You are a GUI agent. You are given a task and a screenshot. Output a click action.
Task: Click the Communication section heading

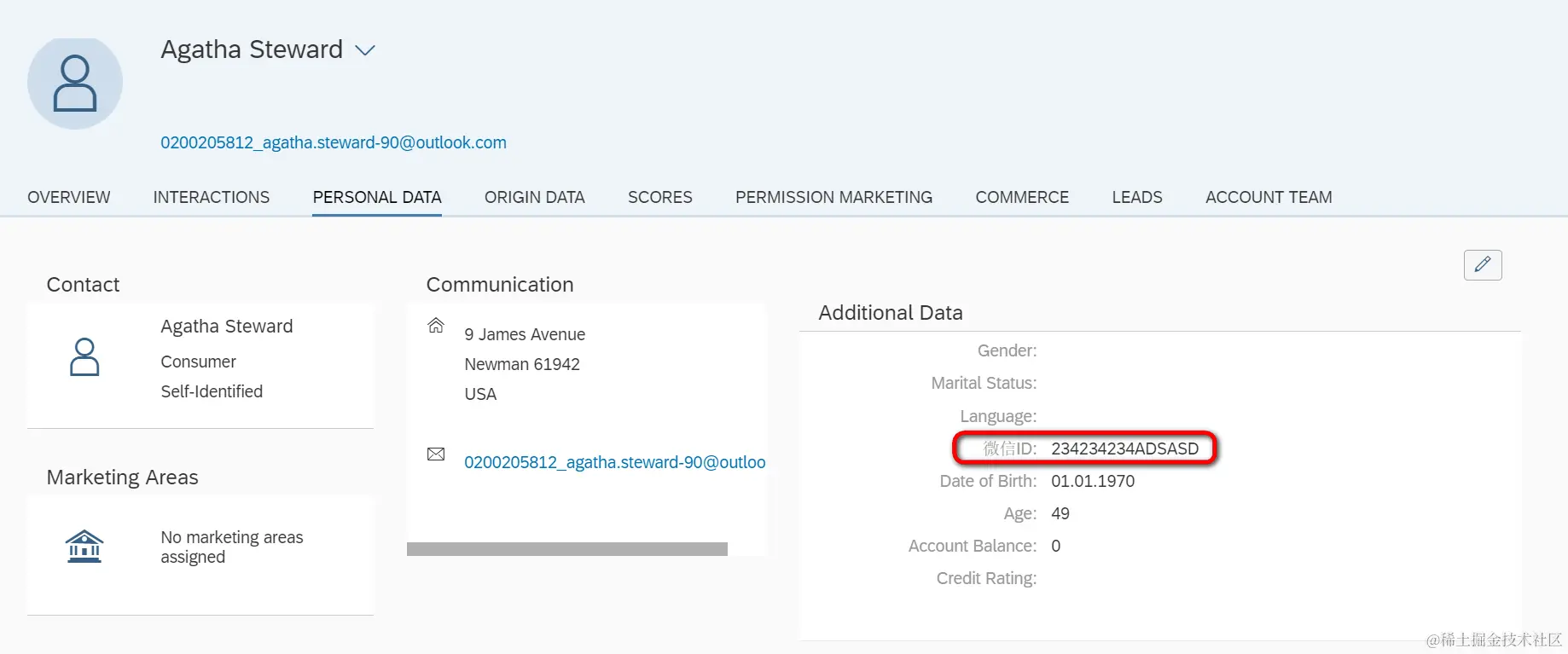click(x=500, y=285)
